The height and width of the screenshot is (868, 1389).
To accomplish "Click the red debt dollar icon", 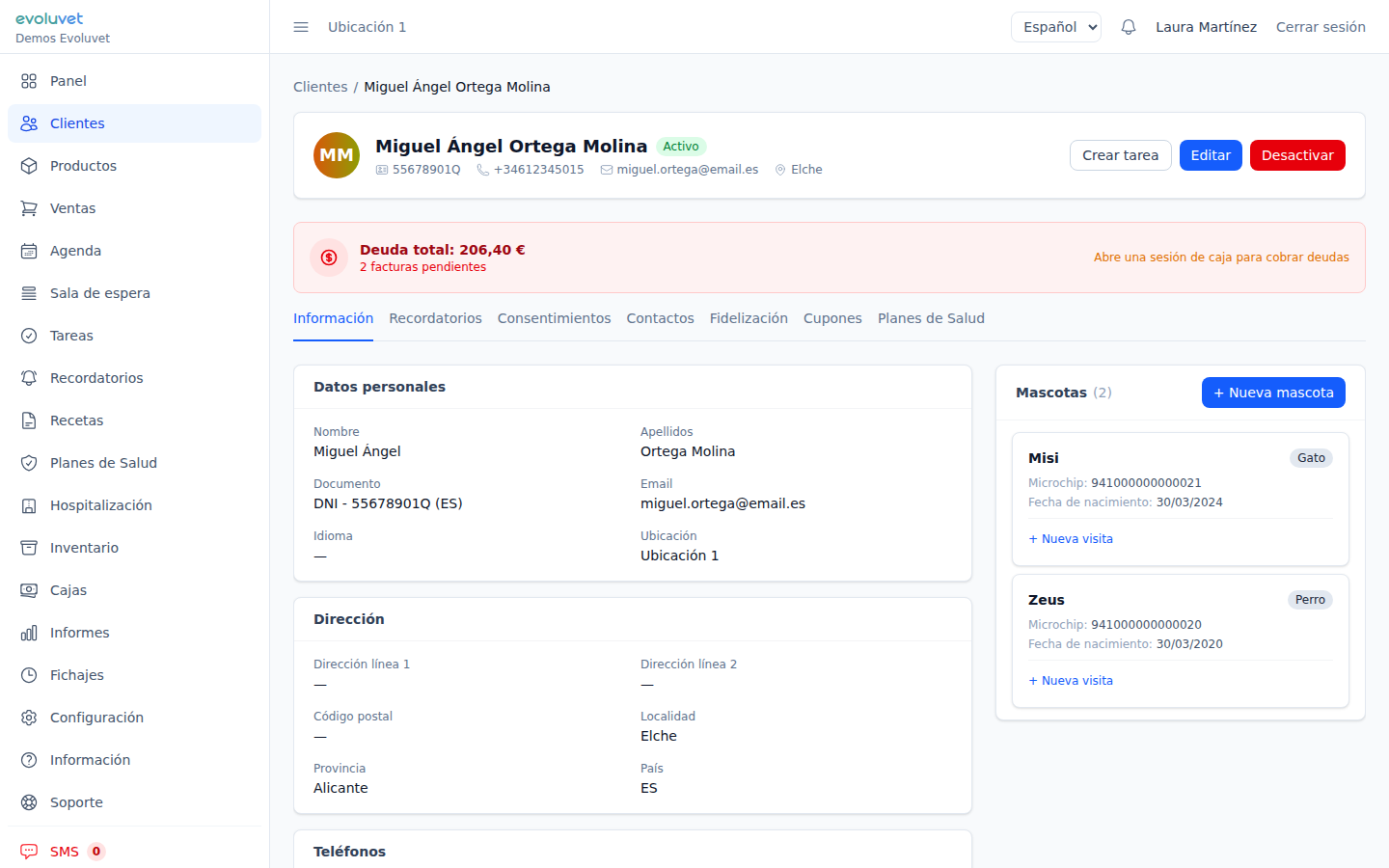I will pyautogui.click(x=329, y=258).
